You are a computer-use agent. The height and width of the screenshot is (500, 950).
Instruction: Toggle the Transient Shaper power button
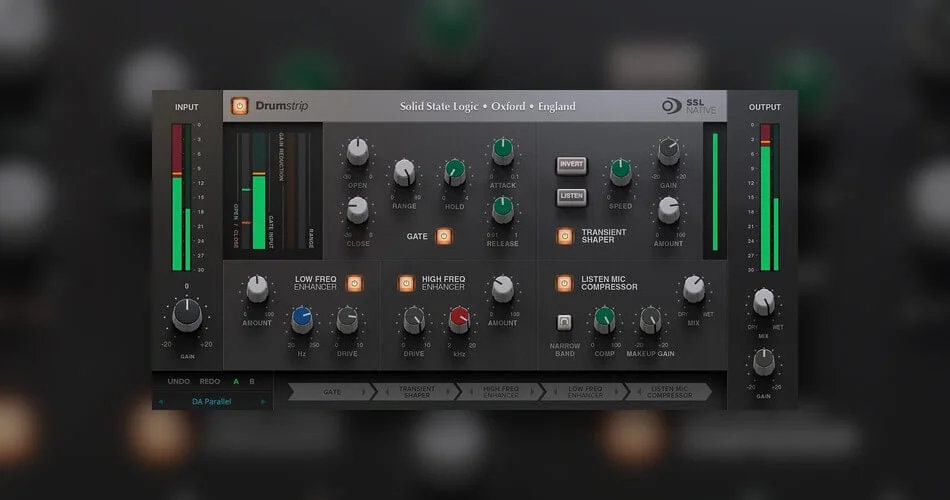[x=565, y=236]
